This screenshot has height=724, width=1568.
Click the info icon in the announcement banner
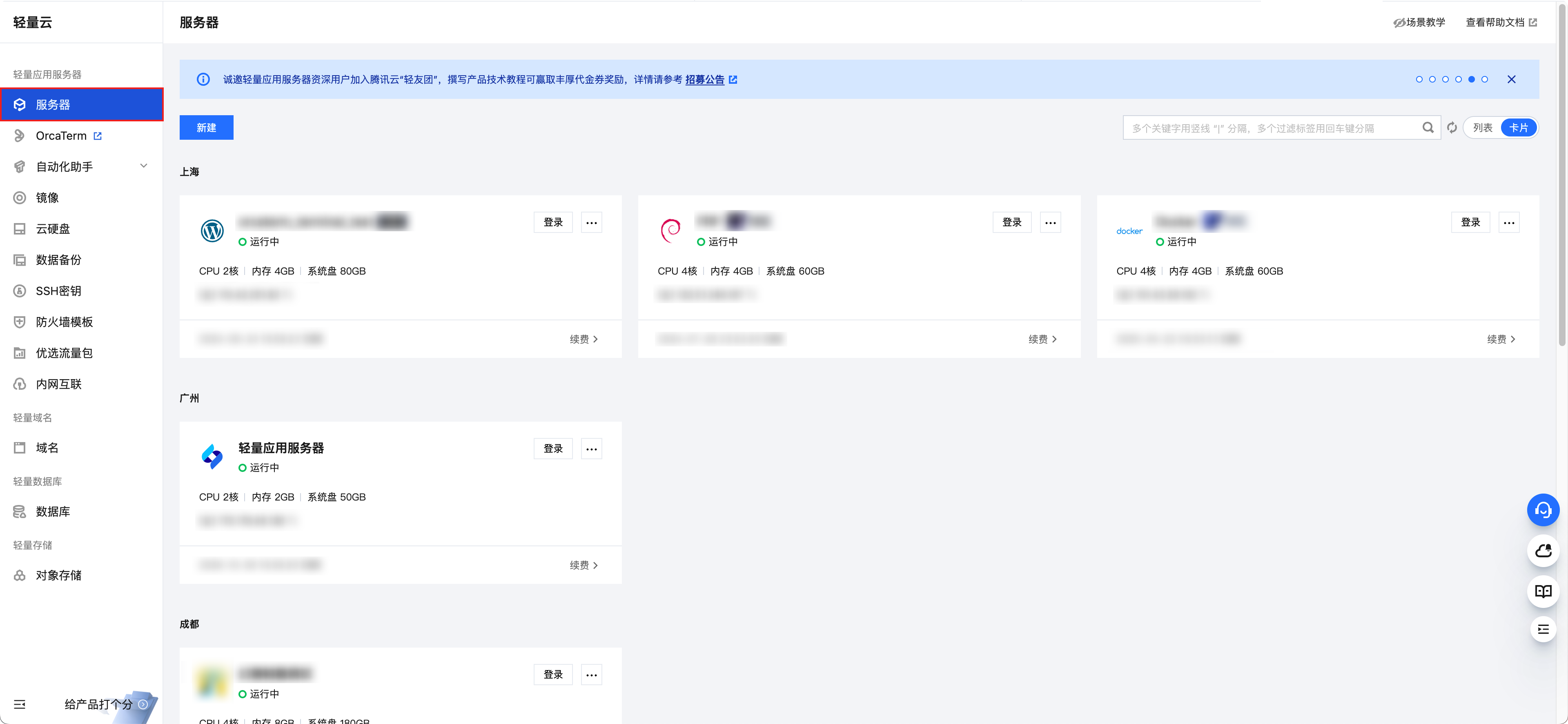click(x=203, y=80)
